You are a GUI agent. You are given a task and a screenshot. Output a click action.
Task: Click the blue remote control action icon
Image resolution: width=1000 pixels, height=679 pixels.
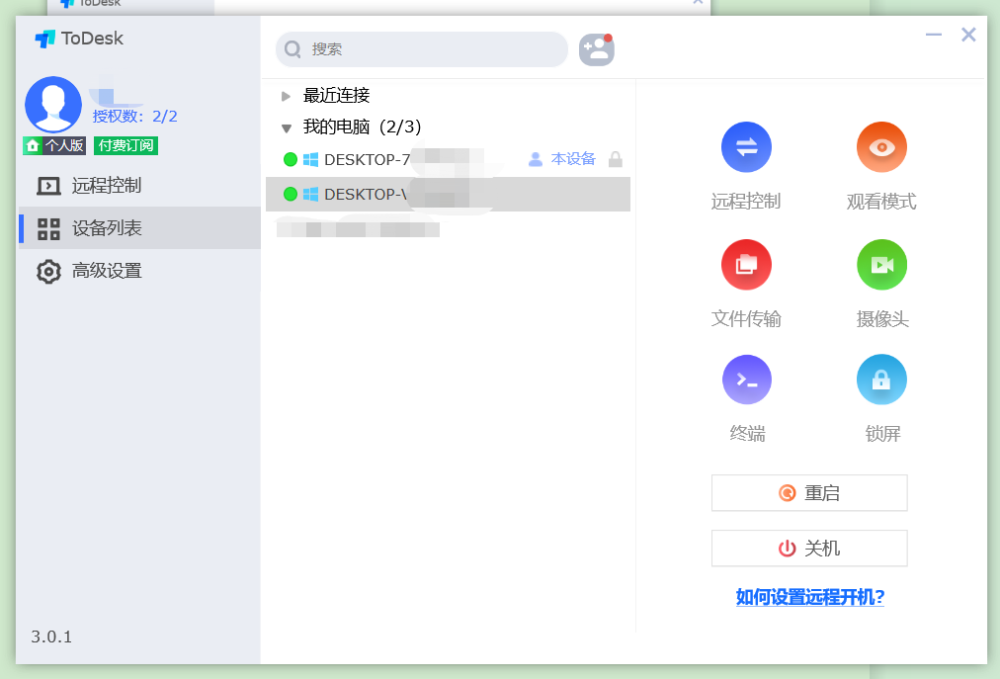(x=746, y=147)
